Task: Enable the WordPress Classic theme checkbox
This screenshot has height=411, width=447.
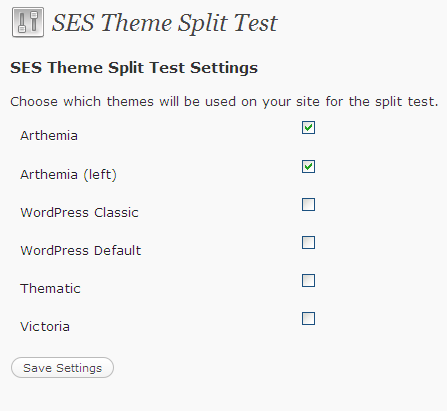Action: pos(308,205)
